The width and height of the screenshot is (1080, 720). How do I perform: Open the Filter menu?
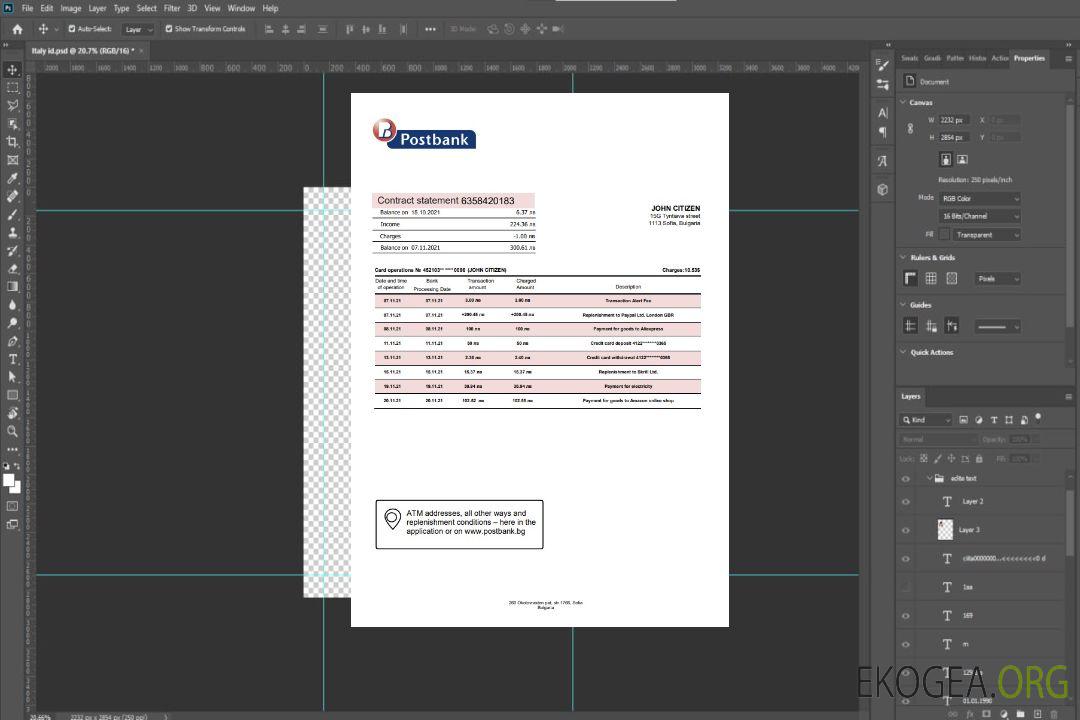pyautogui.click(x=172, y=8)
